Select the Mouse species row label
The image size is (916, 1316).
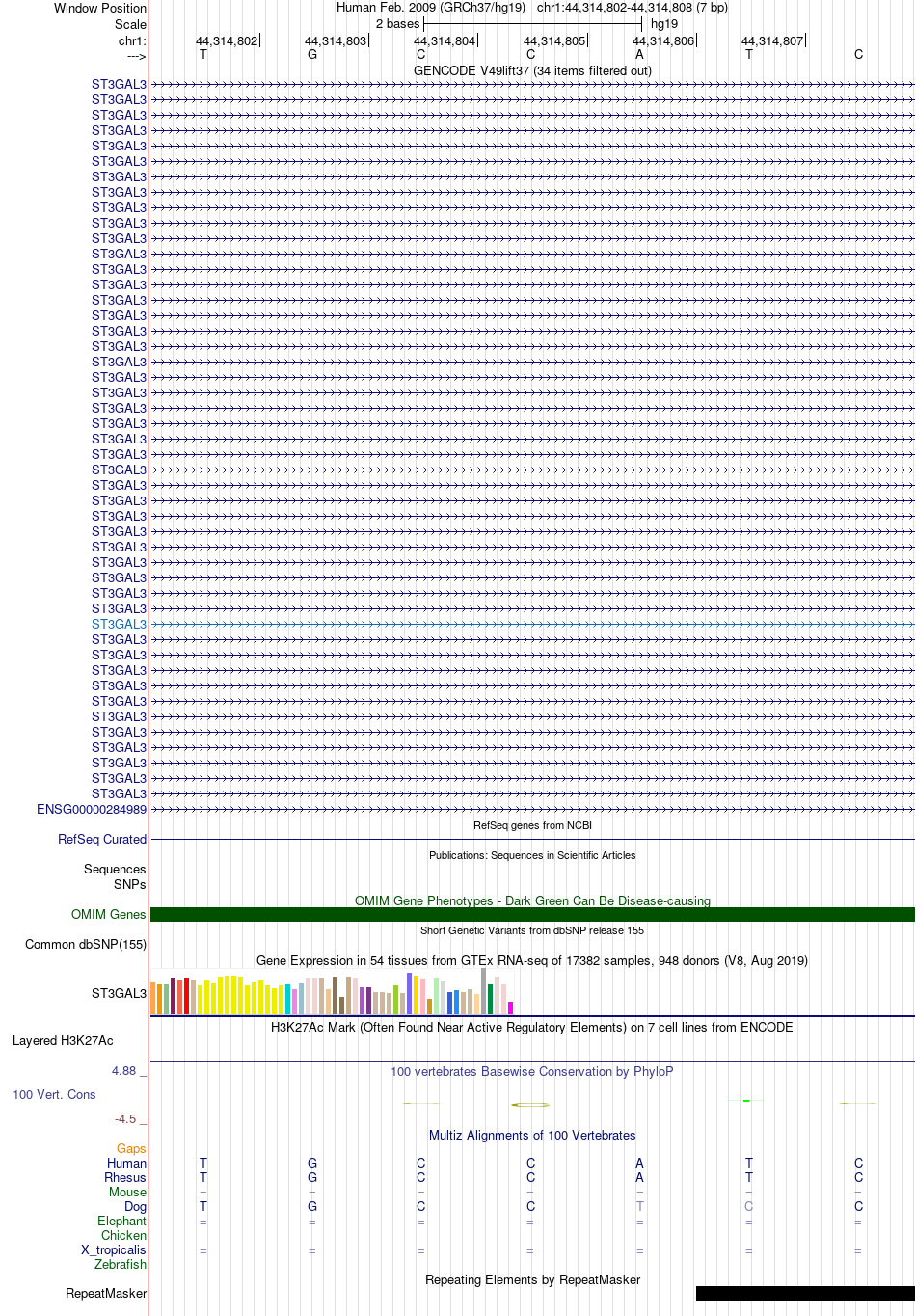127,1192
